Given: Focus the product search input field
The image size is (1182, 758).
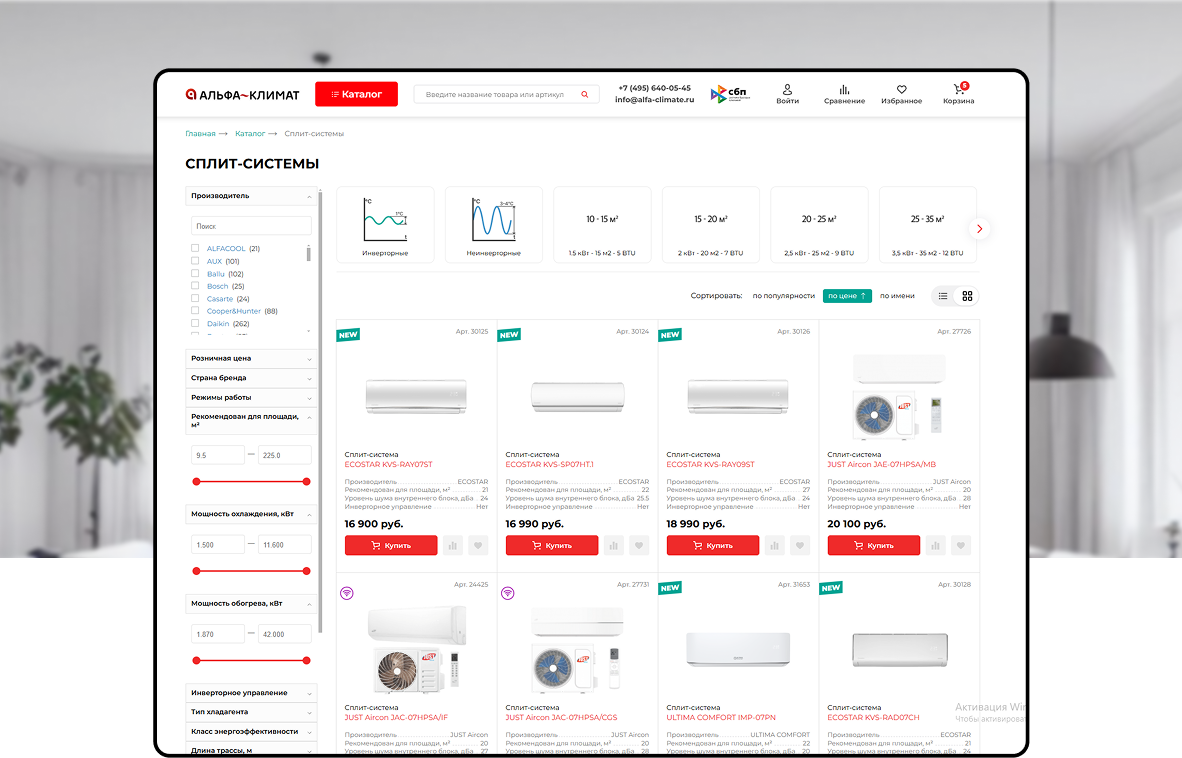Looking at the screenshot, I should (x=507, y=94).
